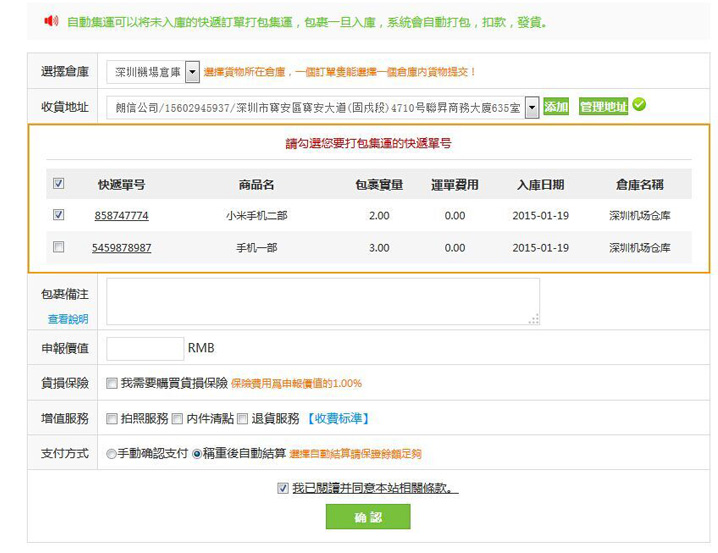718x553 pixels.
Task: Click date 2015-01-19 in 858747774 row
Action: click(540, 216)
